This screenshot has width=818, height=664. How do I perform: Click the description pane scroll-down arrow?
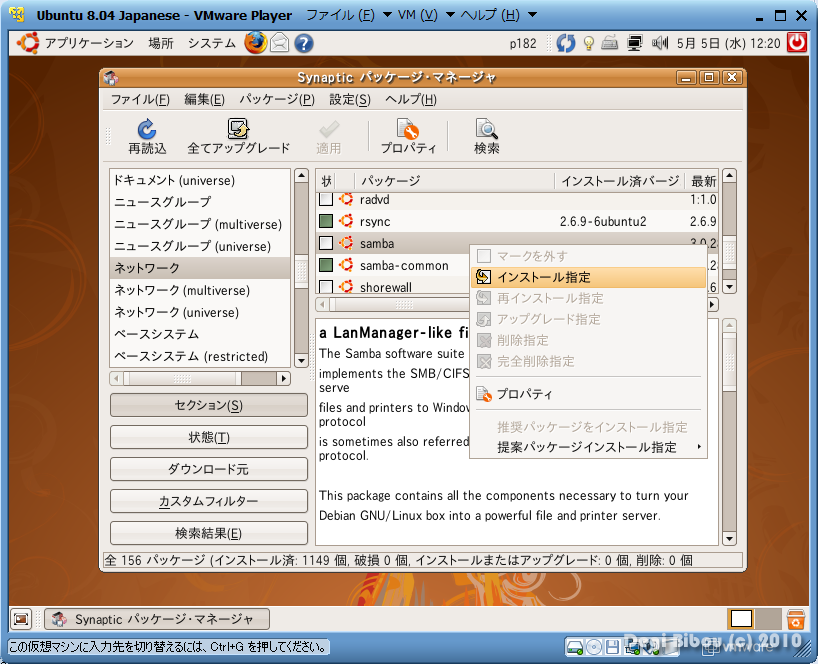click(x=730, y=538)
